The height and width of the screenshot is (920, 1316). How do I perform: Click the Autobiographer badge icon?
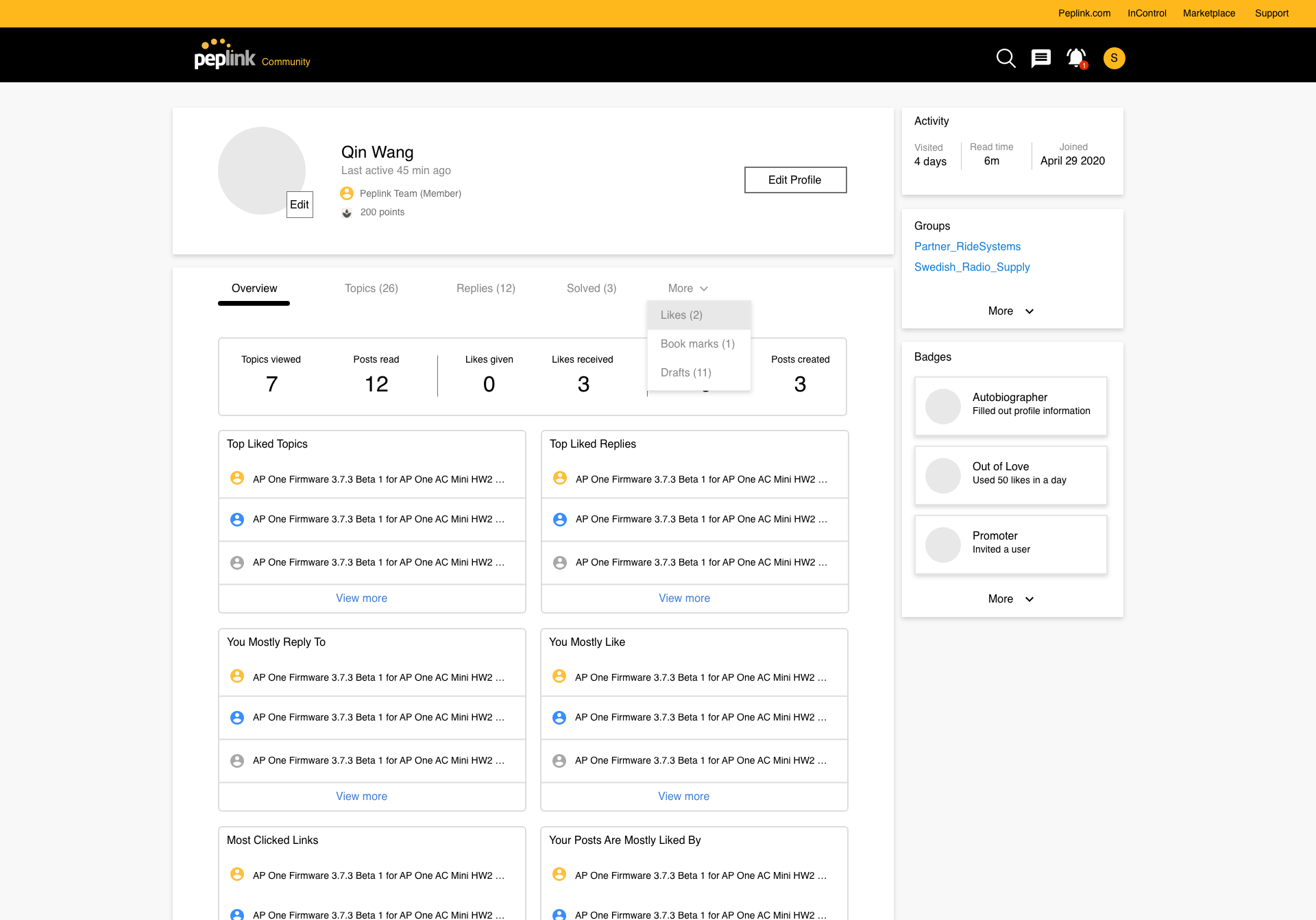pyautogui.click(x=943, y=406)
